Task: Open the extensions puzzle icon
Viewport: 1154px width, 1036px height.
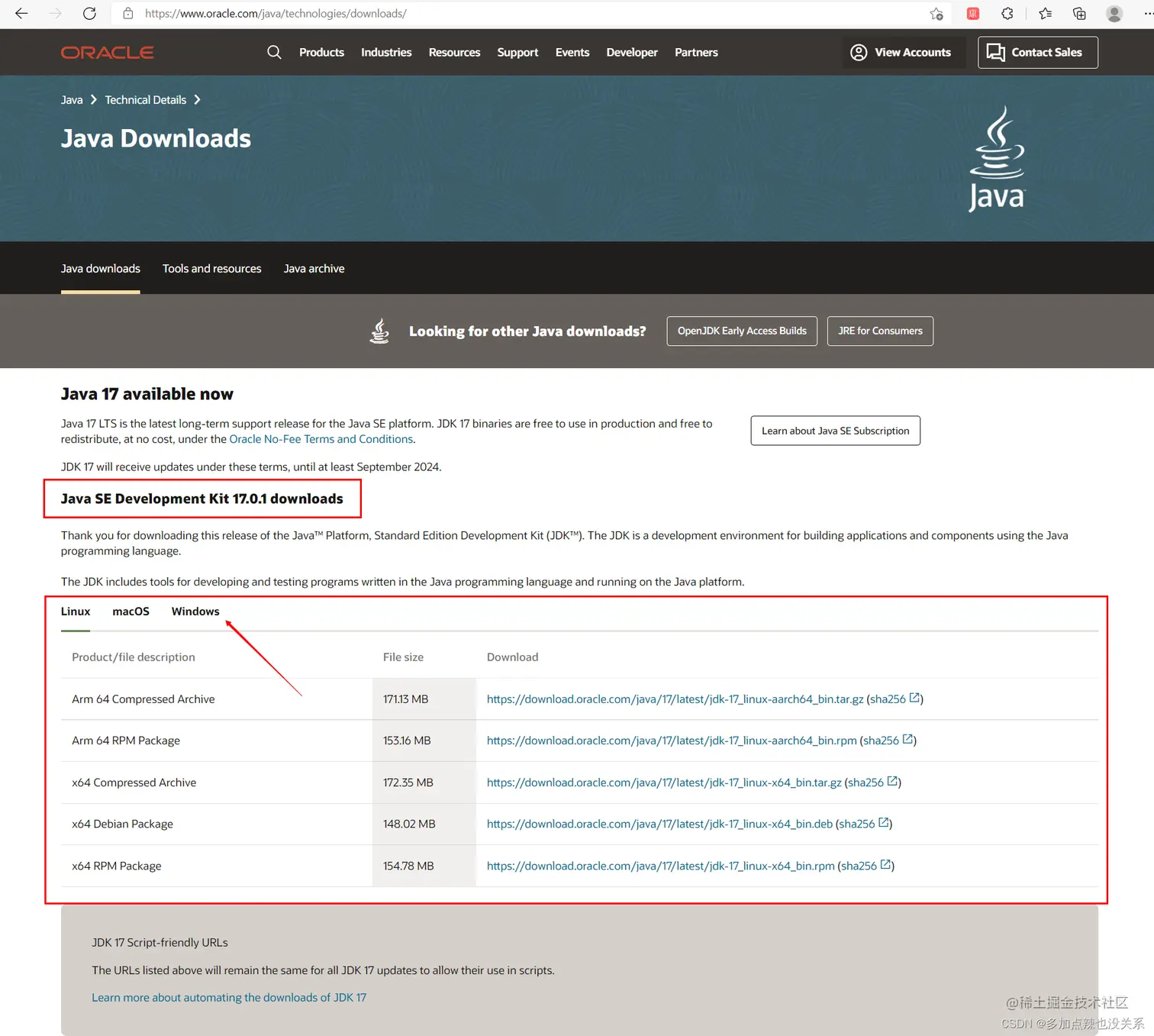Action: (x=1007, y=14)
